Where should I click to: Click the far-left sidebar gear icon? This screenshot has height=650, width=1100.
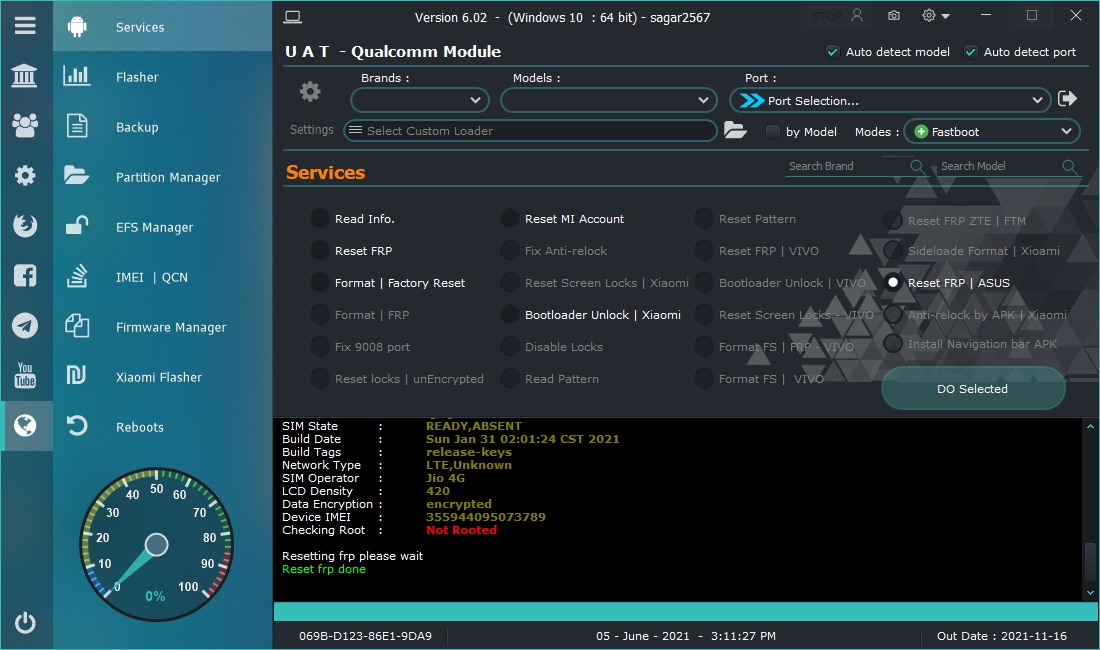coord(25,175)
